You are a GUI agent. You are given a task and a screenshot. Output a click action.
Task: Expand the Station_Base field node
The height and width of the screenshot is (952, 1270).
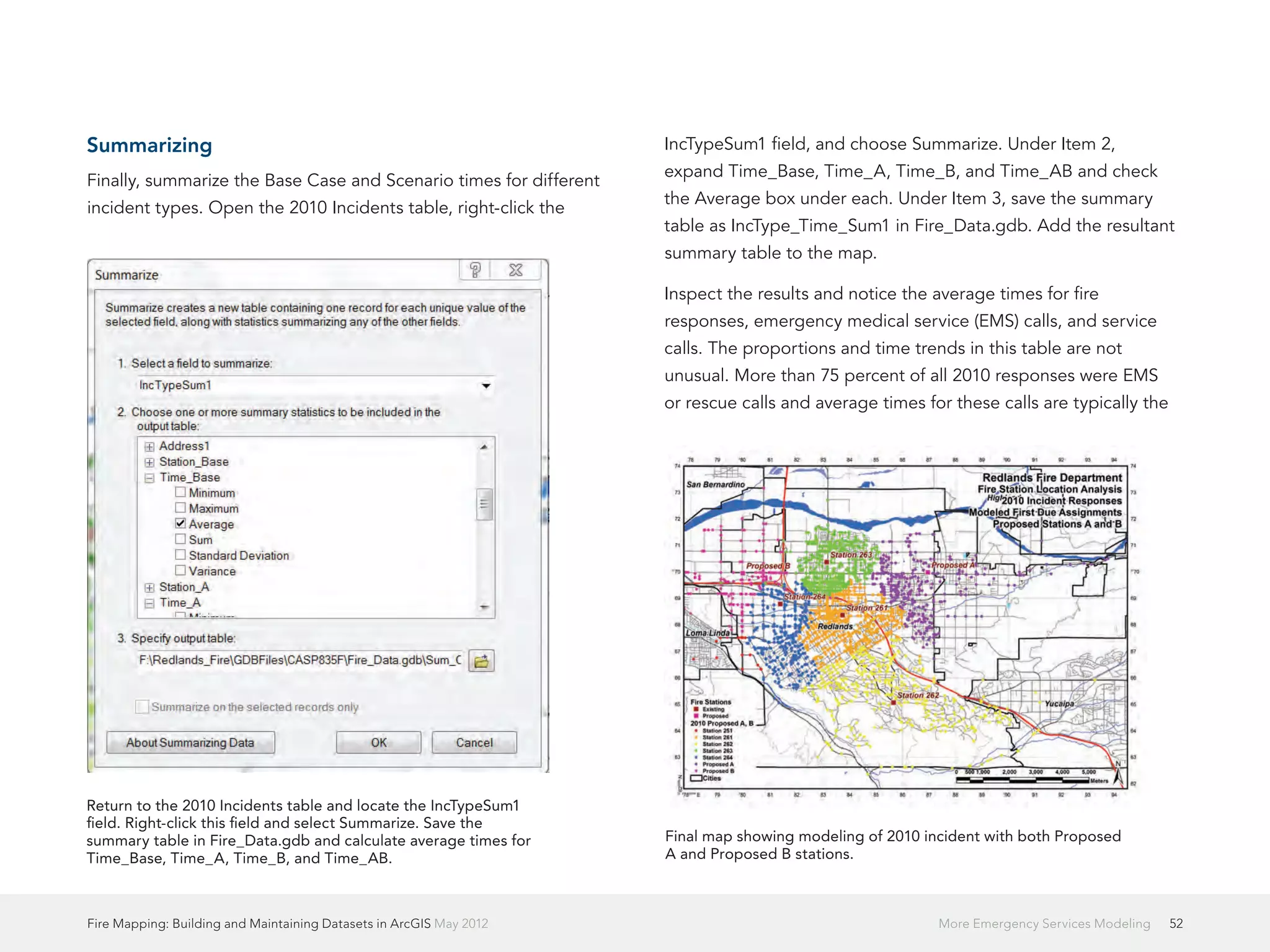(x=149, y=462)
